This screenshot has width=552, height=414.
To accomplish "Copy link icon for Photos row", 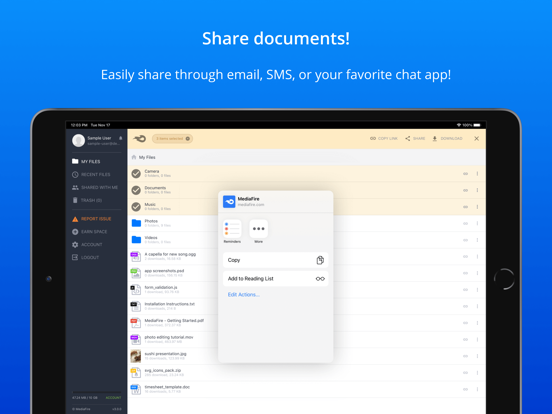I will tap(465, 223).
